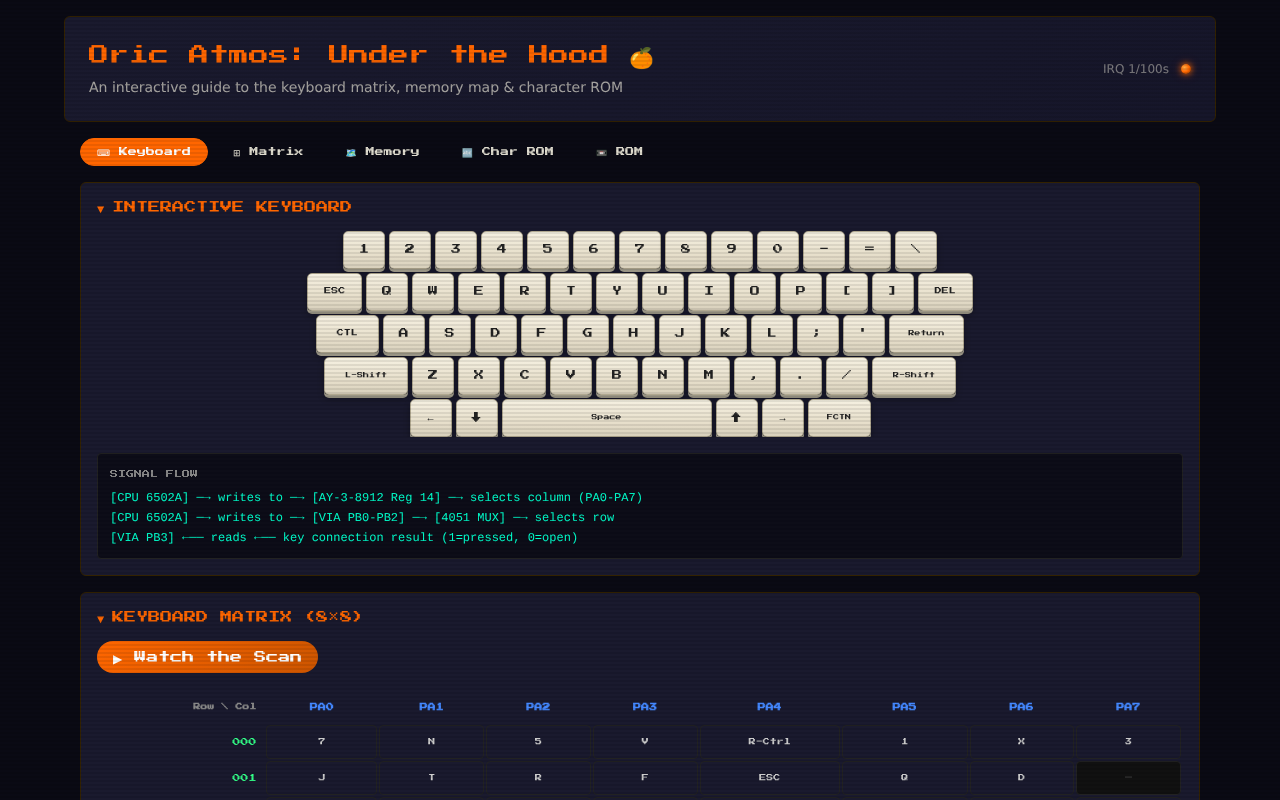Viewport: 1280px width, 800px height.
Task: Click the Watch the Scan button
Action: click(x=207, y=657)
